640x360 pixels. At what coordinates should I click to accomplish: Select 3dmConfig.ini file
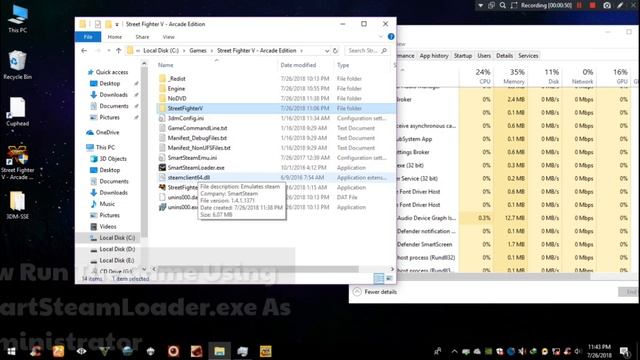[185, 118]
